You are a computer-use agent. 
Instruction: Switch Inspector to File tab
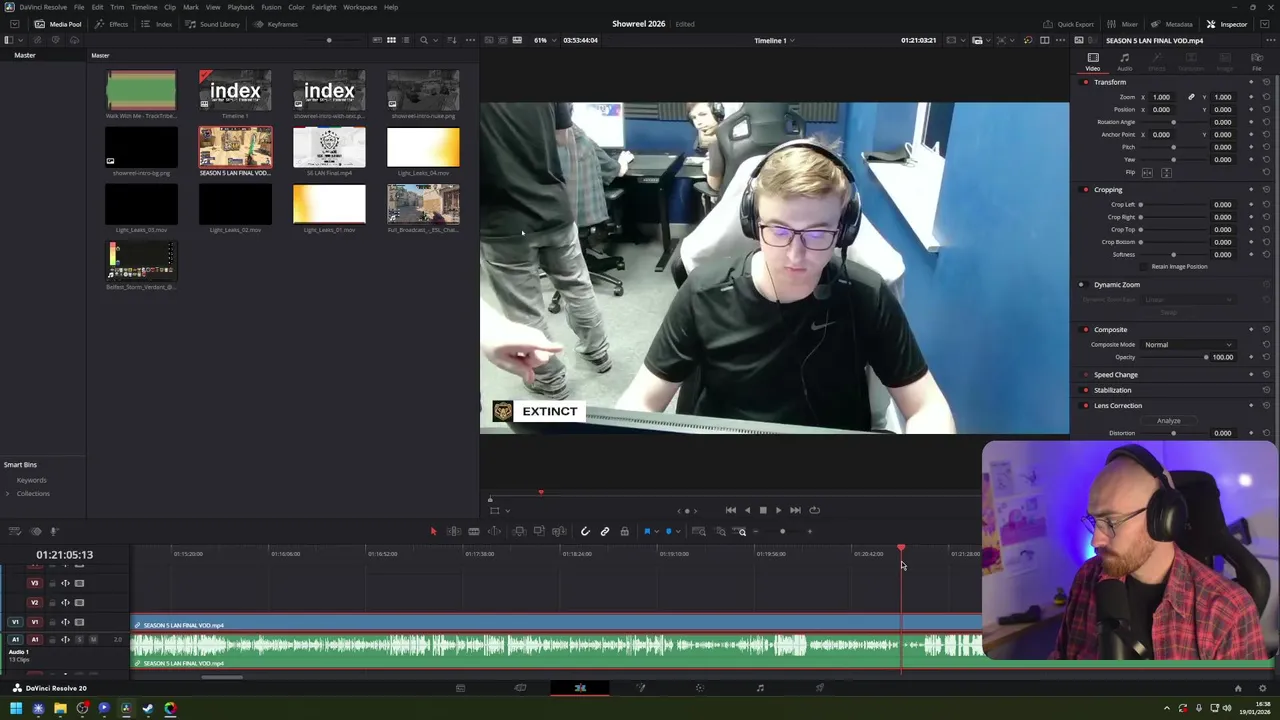tap(1257, 62)
